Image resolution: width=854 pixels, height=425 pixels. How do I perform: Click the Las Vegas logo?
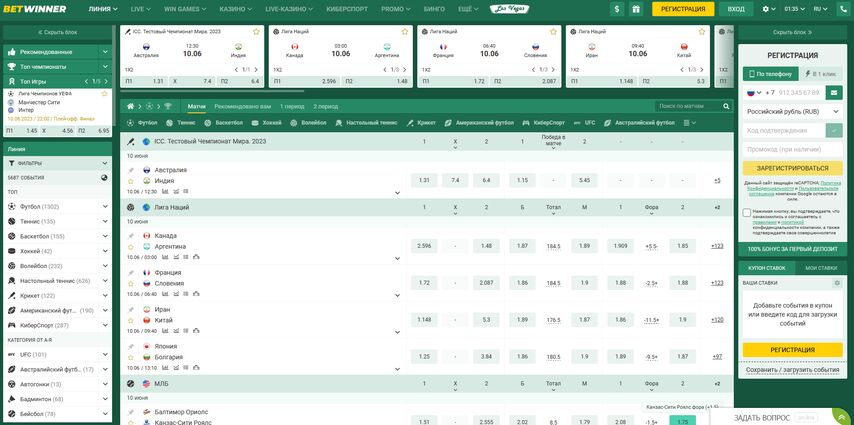click(509, 9)
